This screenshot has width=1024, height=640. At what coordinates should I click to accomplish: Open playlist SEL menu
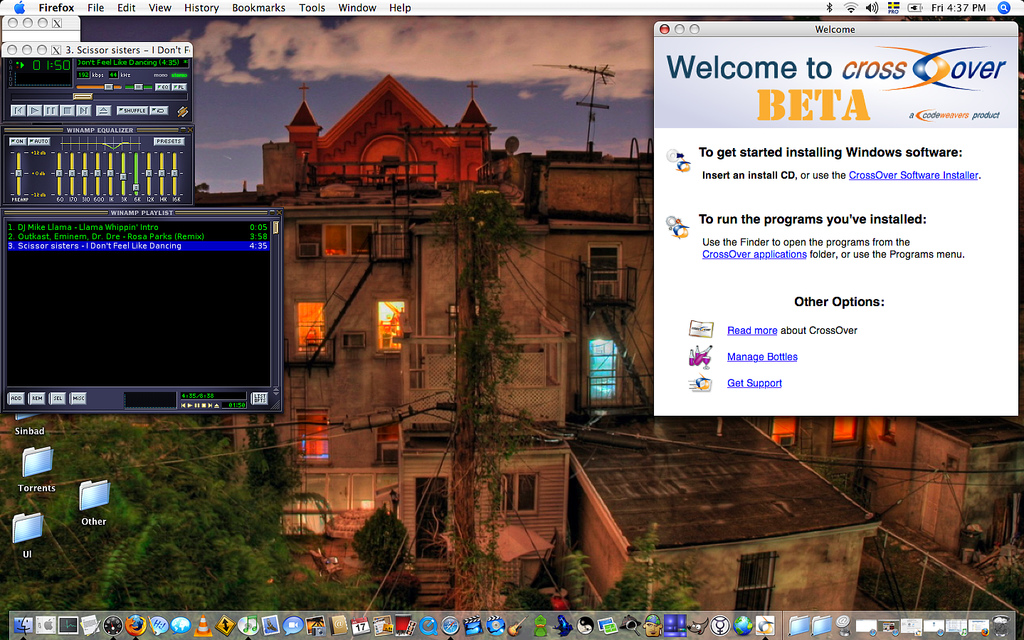coord(57,398)
